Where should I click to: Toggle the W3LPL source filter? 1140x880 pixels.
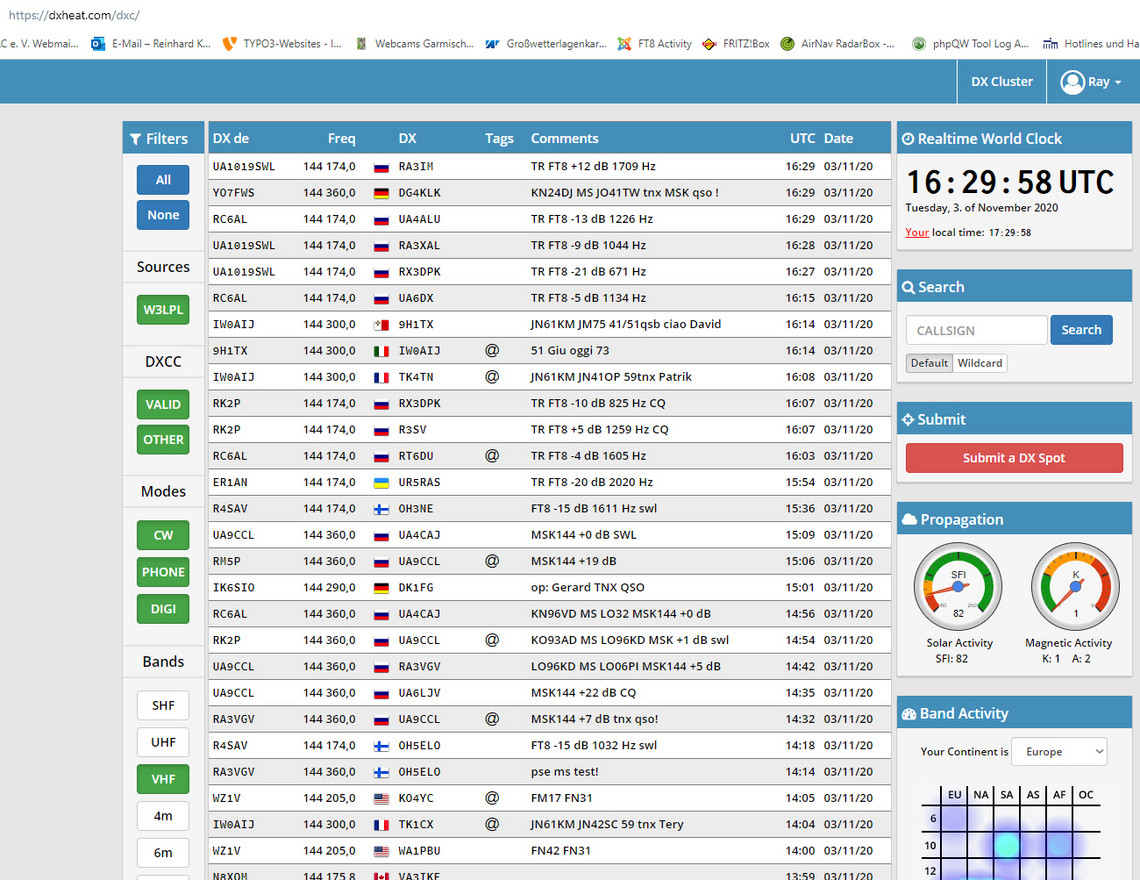[x=163, y=309]
